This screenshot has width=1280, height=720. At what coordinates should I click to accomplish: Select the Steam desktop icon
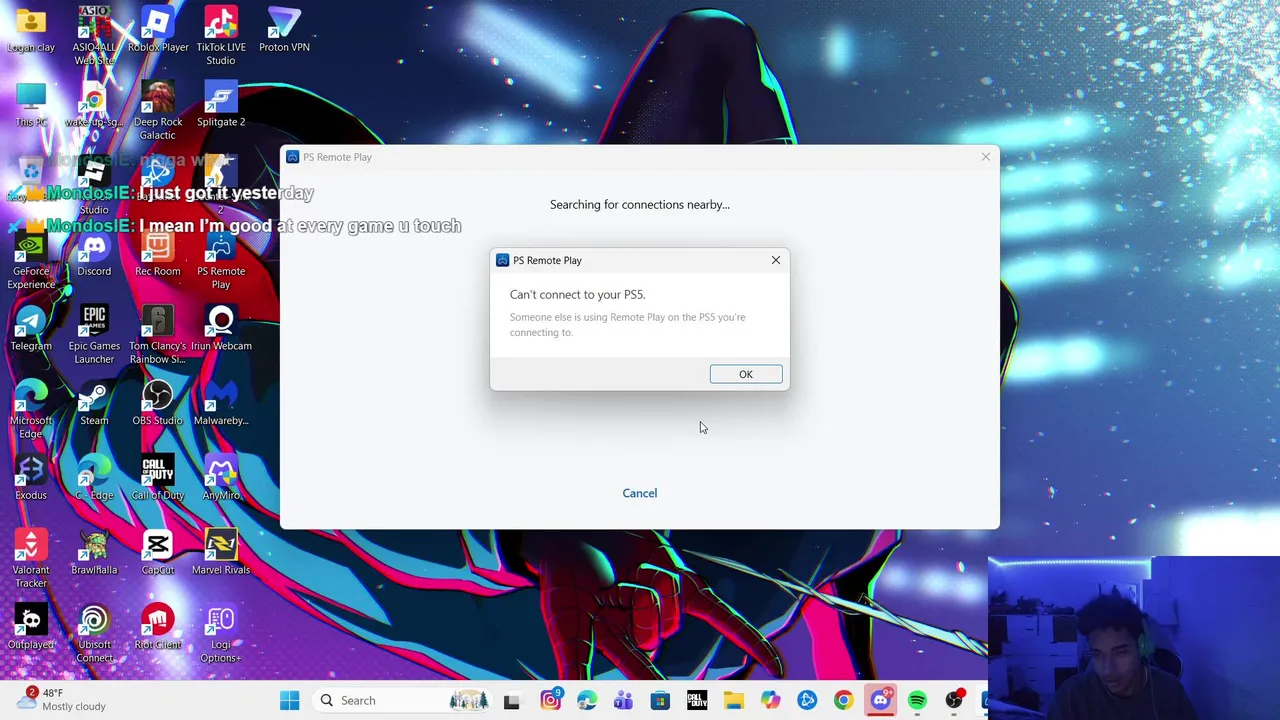[x=94, y=404]
